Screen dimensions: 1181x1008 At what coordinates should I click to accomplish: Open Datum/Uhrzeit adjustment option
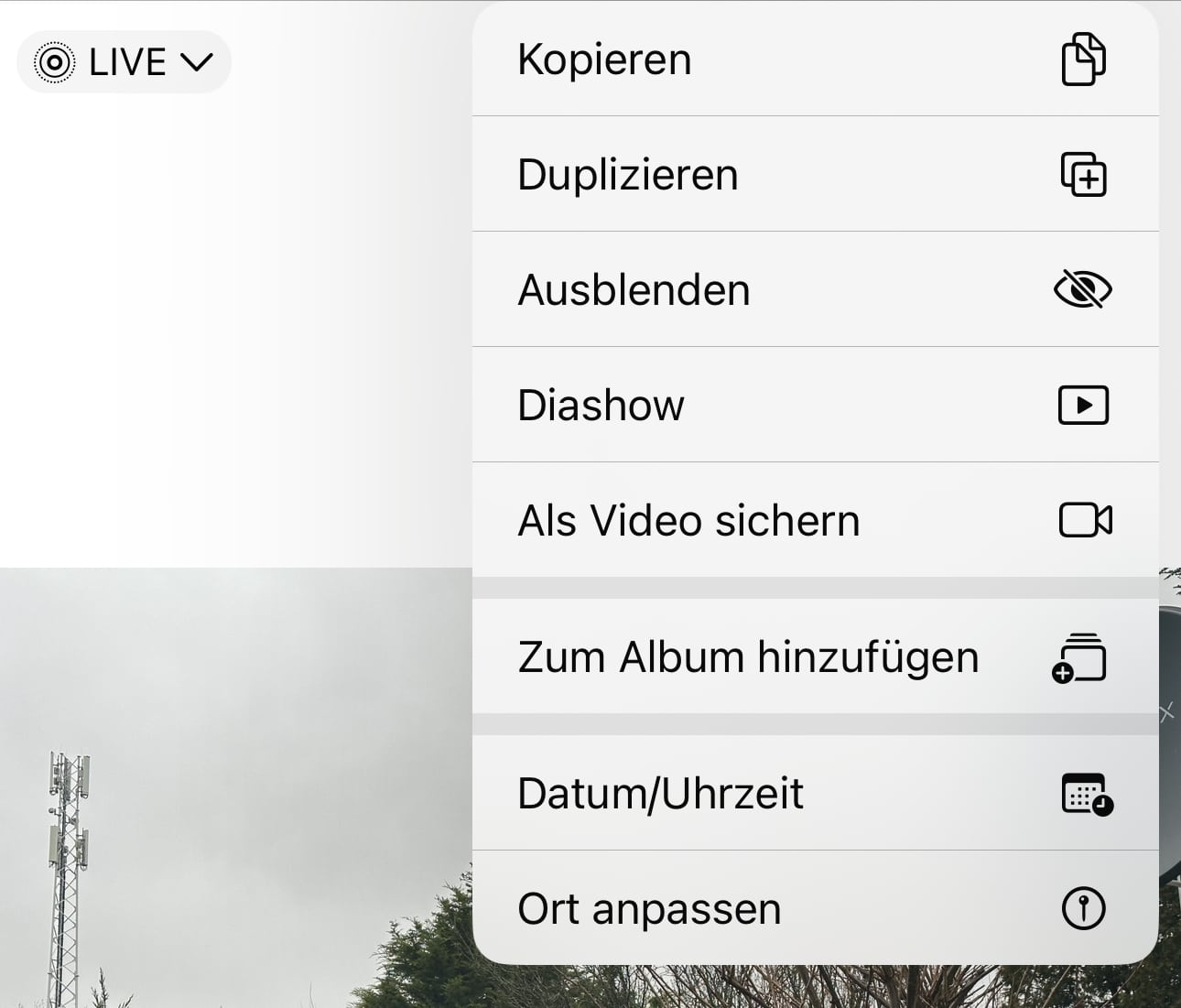coord(660,794)
